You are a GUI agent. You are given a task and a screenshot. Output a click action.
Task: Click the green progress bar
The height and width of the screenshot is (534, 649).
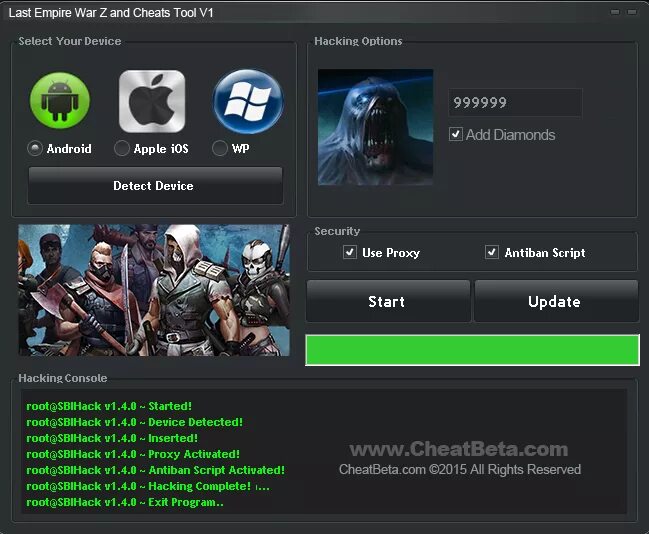[472, 350]
